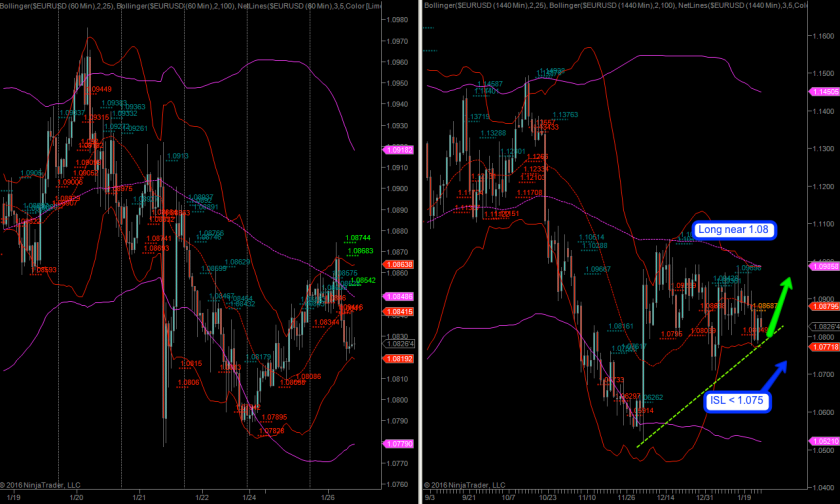The image size is (840, 504).
Task: Click the 1440 Min chart indicator title text
Action: click(615, 5)
